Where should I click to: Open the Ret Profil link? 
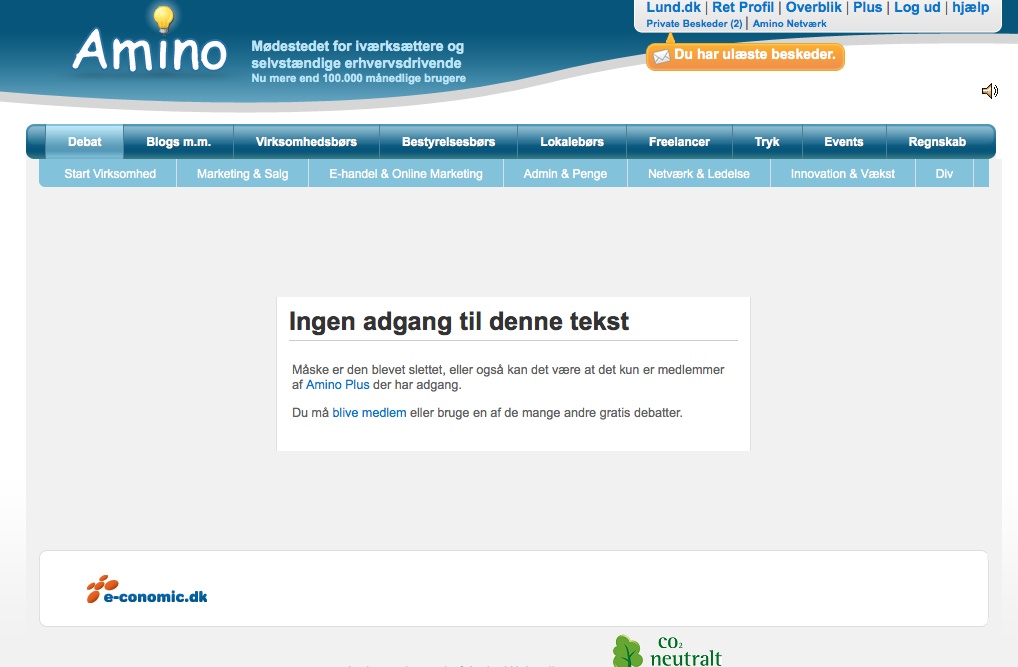[x=743, y=7]
